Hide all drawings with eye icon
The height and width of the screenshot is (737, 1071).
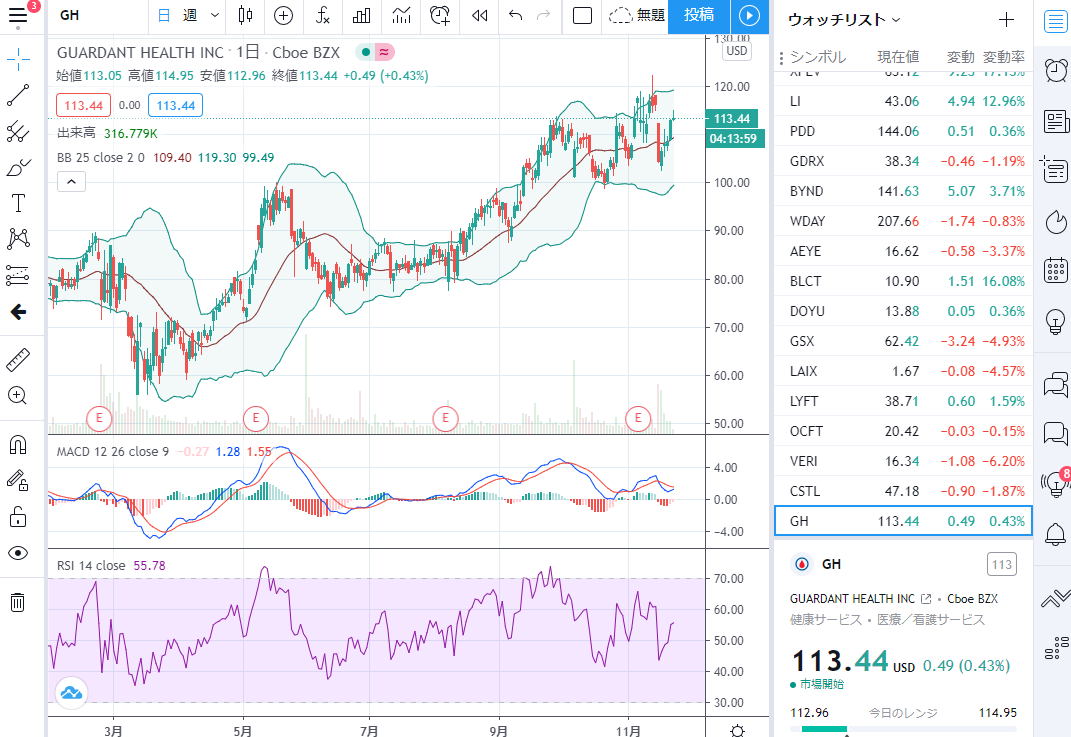[18, 553]
